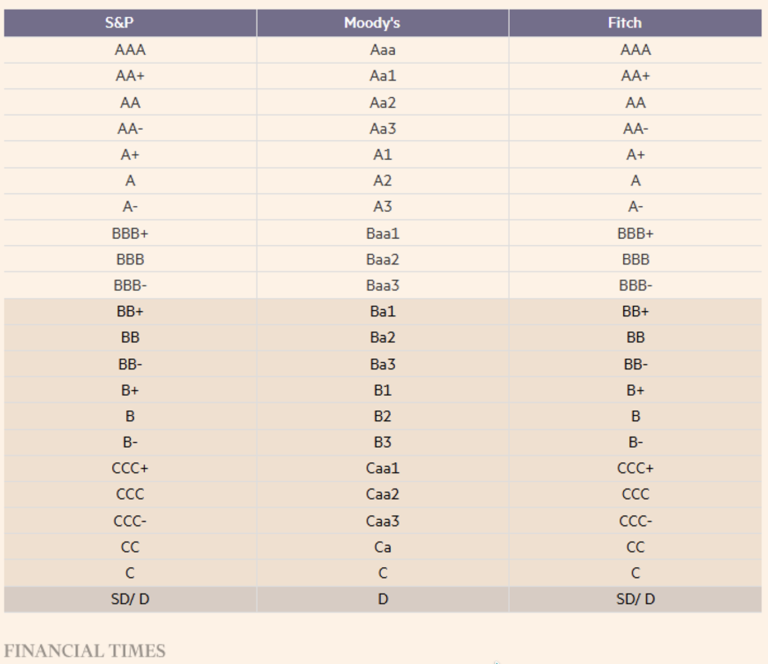768x664 pixels.
Task: Click the Fitch column header
Action: point(635,23)
